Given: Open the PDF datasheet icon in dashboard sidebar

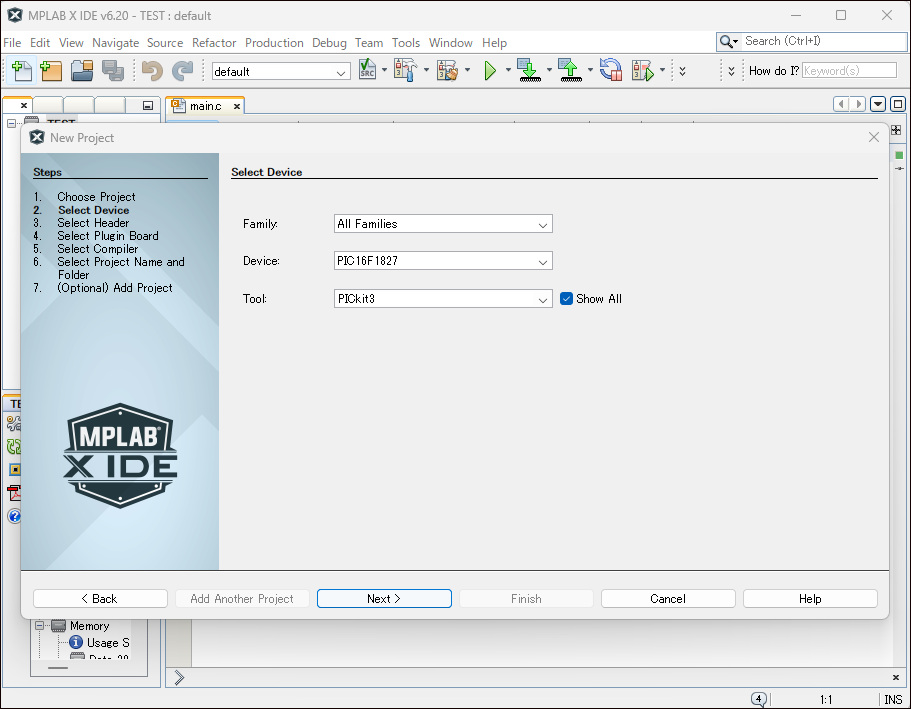Looking at the screenshot, I should coord(14,492).
